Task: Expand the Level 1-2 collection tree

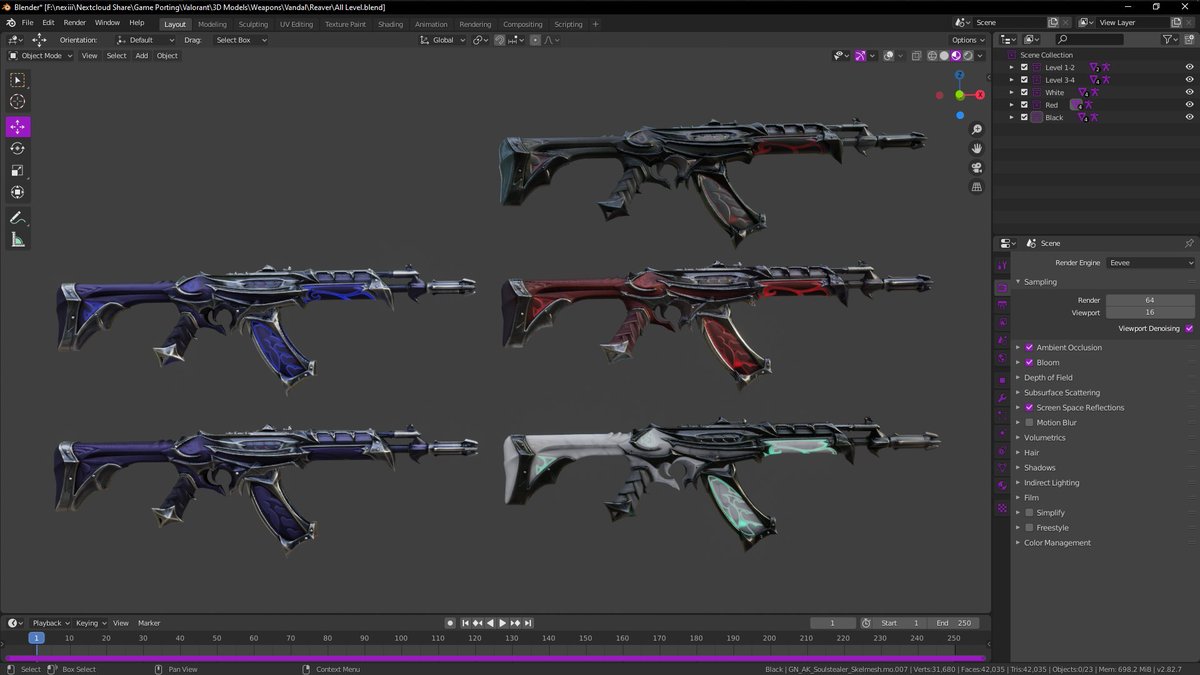Action: [x=1011, y=67]
